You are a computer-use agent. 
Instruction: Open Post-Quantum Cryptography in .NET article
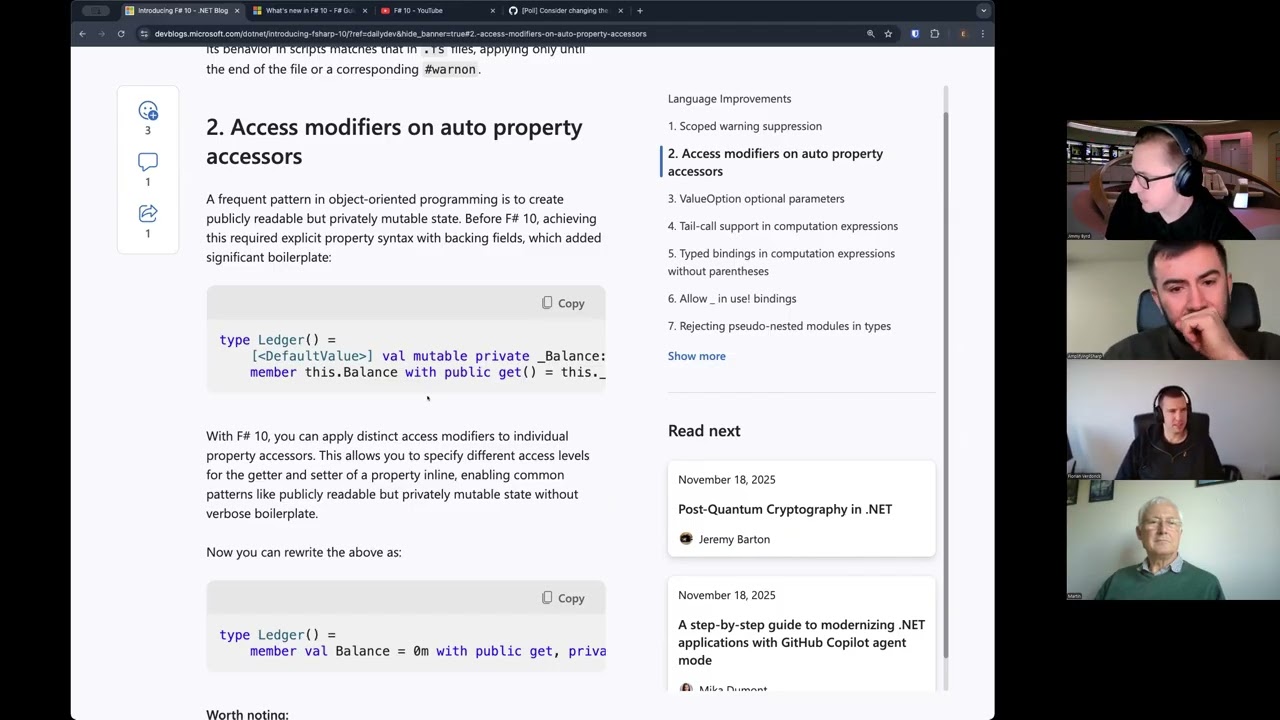click(785, 509)
